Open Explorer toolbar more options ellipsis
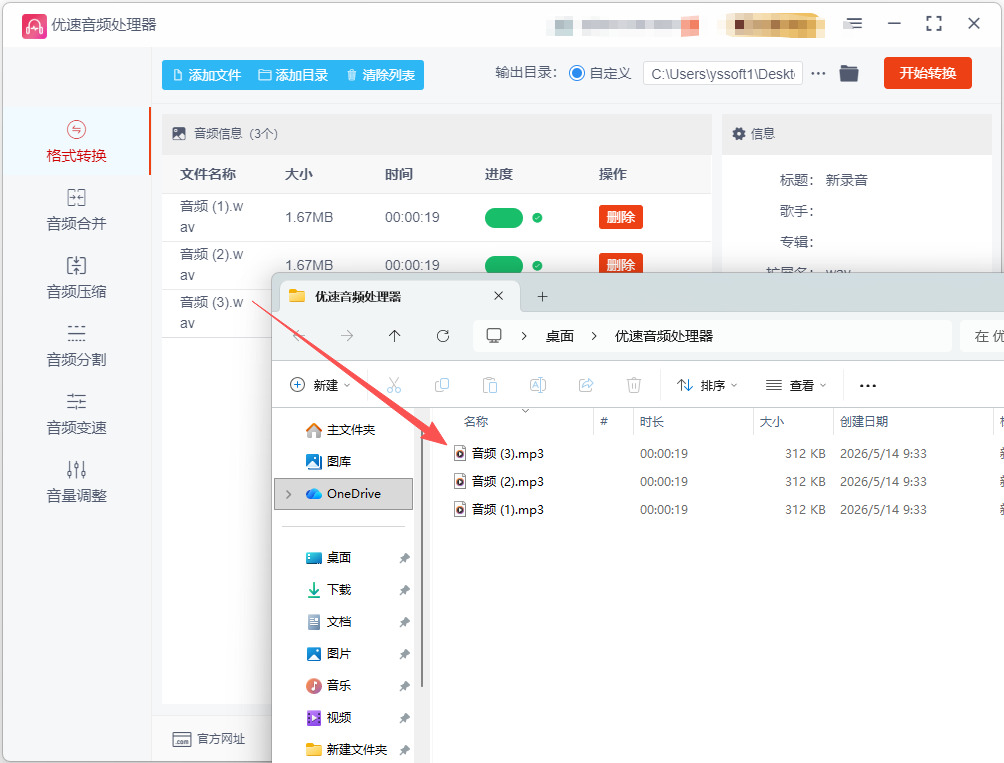Viewport: 1004px width, 763px height. [868, 385]
